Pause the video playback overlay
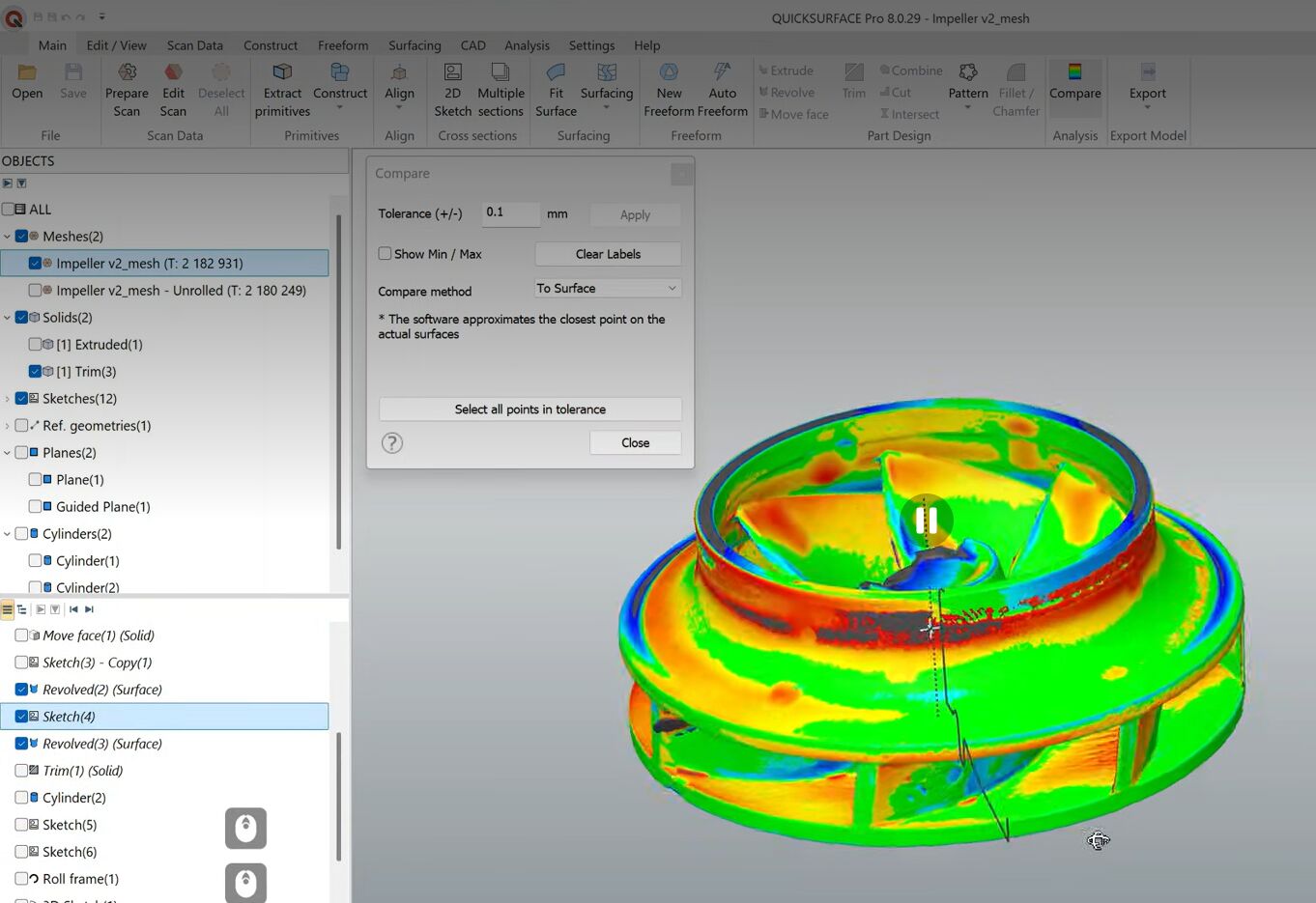 pos(926,521)
